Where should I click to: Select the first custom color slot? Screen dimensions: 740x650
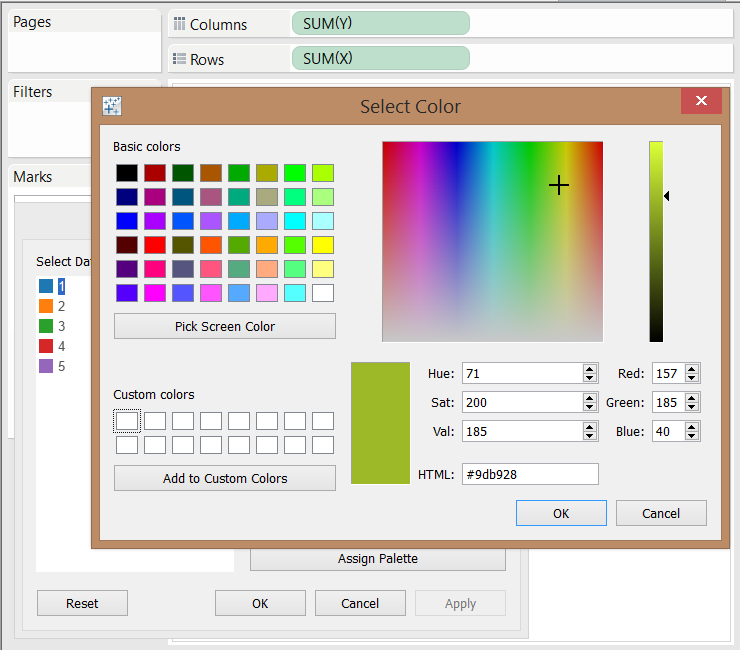click(x=127, y=421)
